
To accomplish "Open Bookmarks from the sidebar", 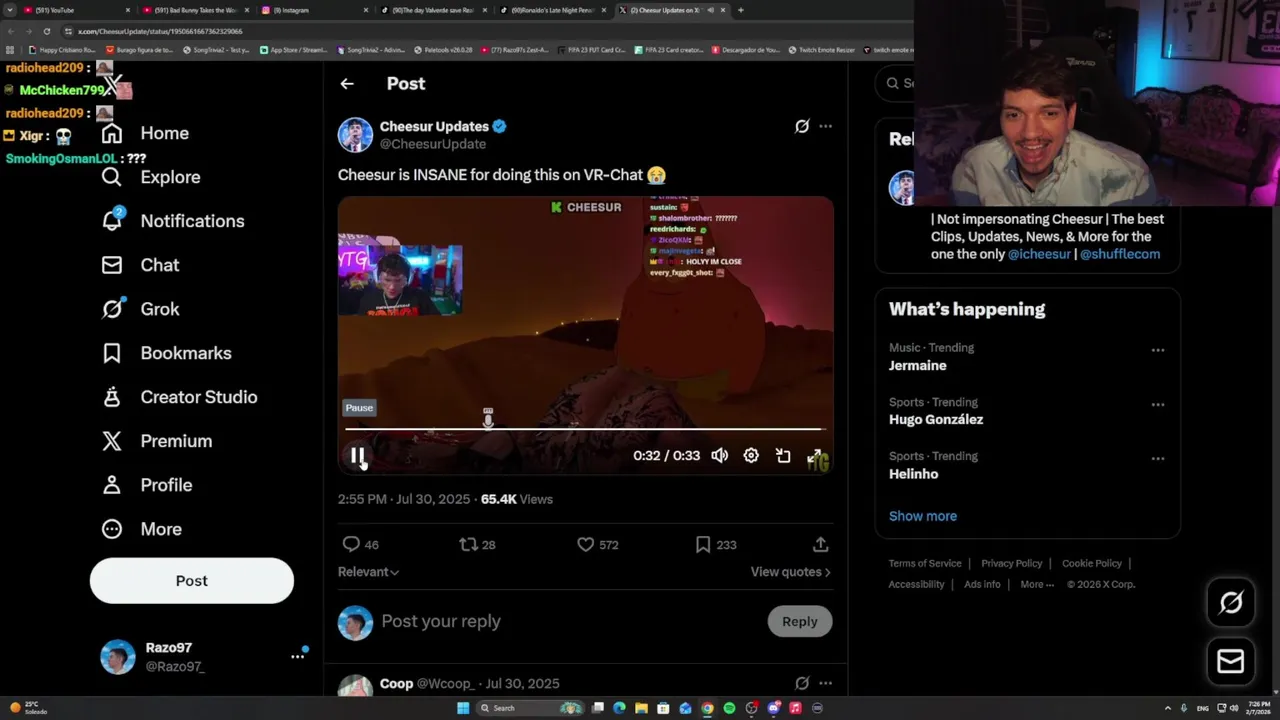I will coord(166,353).
